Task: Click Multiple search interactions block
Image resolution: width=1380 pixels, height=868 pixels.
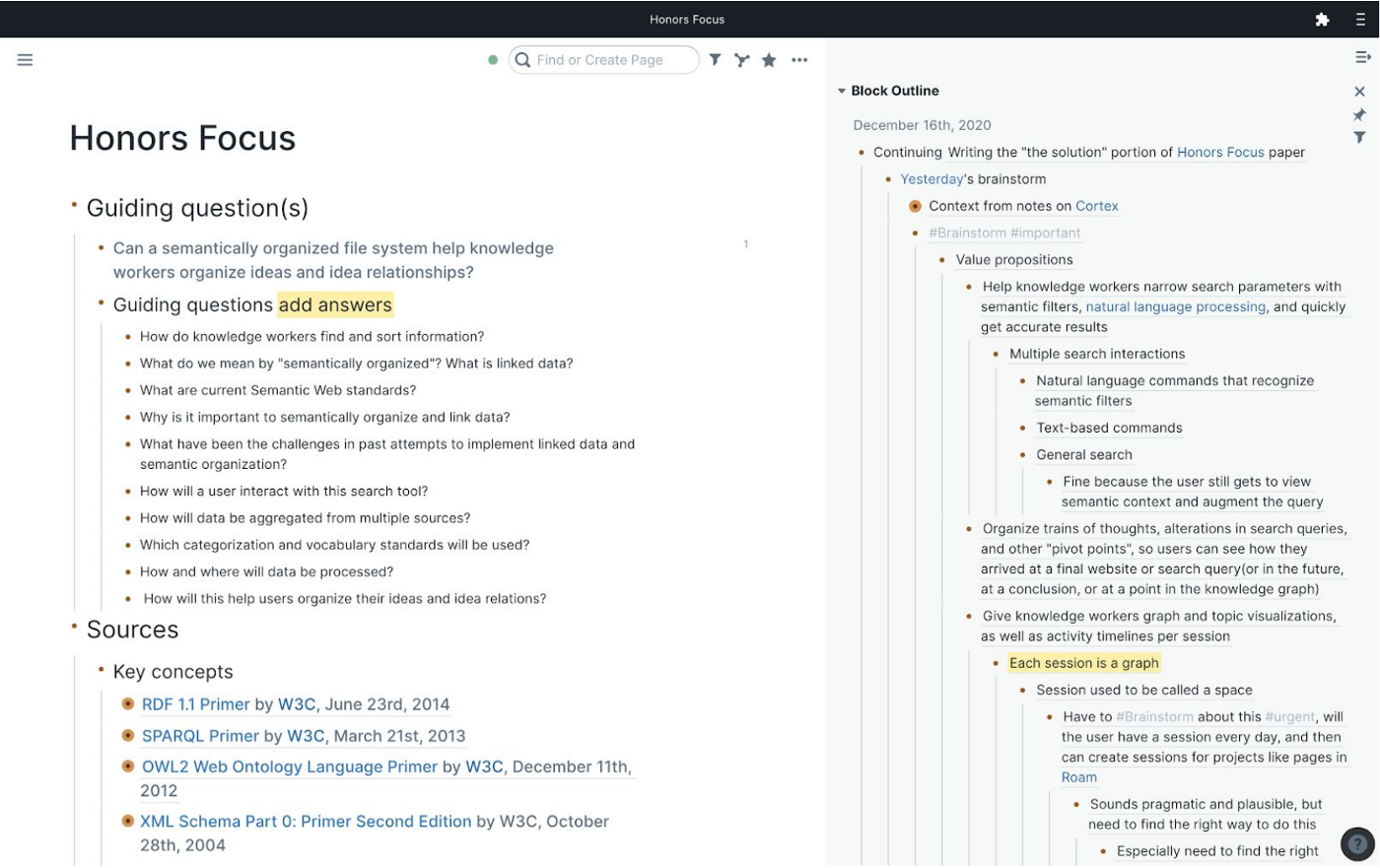Action: 1097,354
